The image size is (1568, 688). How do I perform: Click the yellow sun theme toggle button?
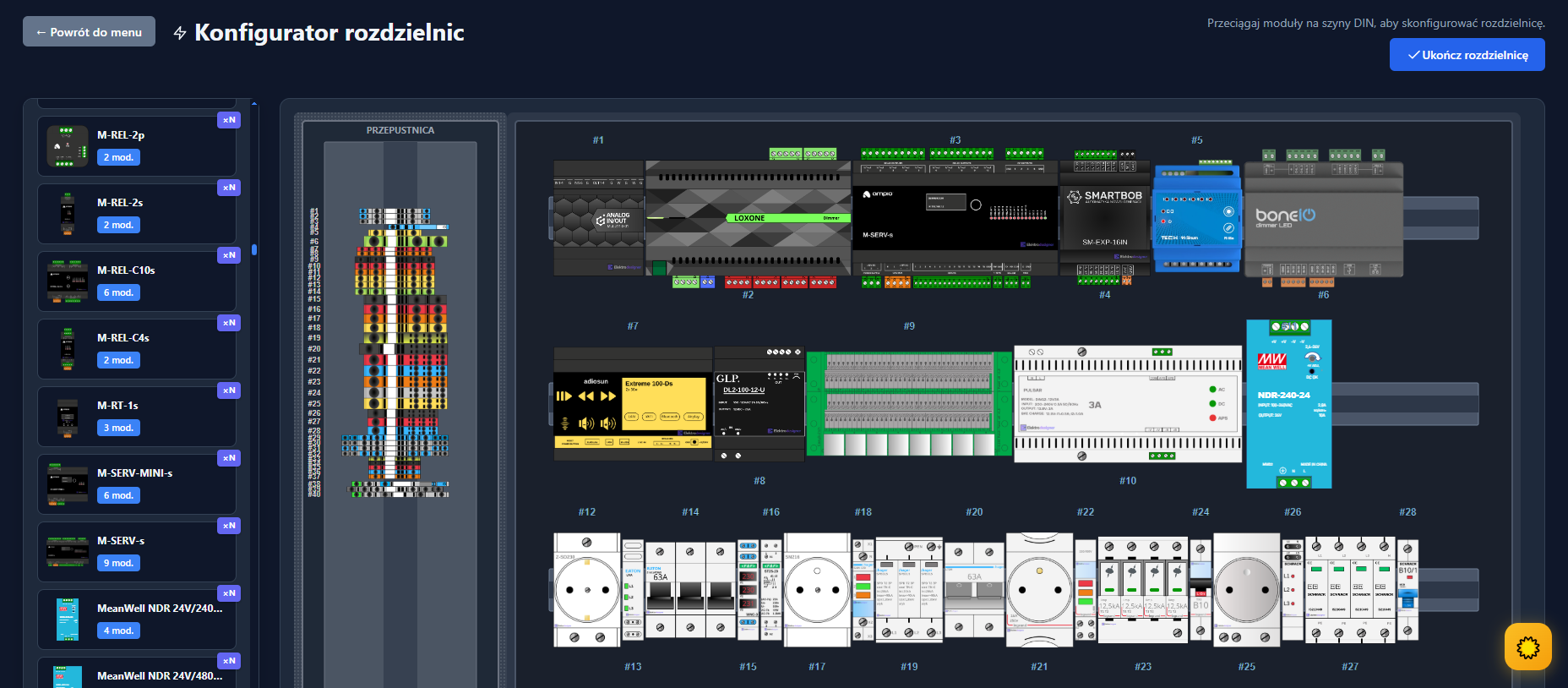pyautogui.click(x=1527, y=647)
